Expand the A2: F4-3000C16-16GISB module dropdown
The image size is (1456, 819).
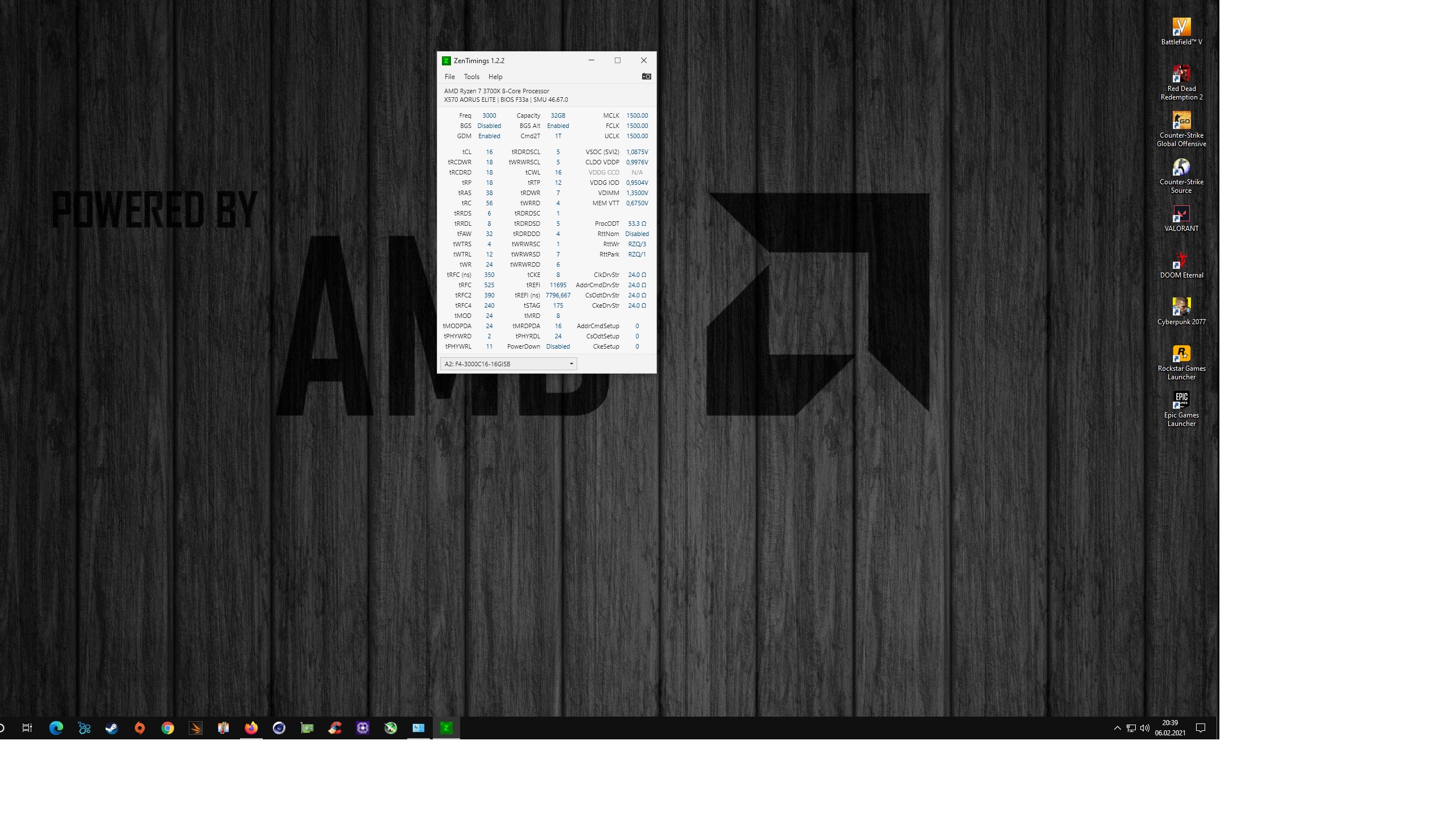[508, 364]
